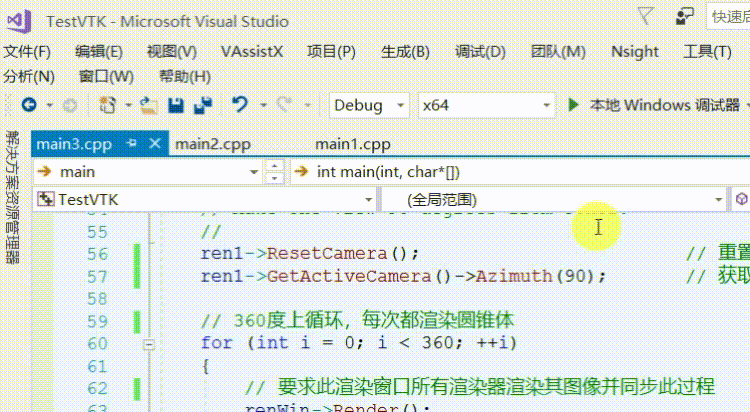Open the 调试(D) menu
Screen dimensions: 750x412
point(480,52)
